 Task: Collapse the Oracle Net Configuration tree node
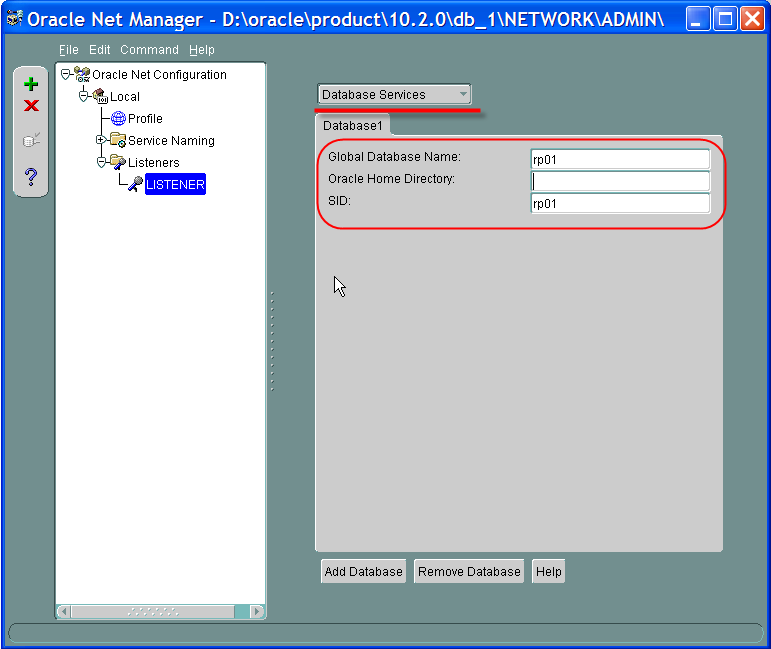point(65,75)
